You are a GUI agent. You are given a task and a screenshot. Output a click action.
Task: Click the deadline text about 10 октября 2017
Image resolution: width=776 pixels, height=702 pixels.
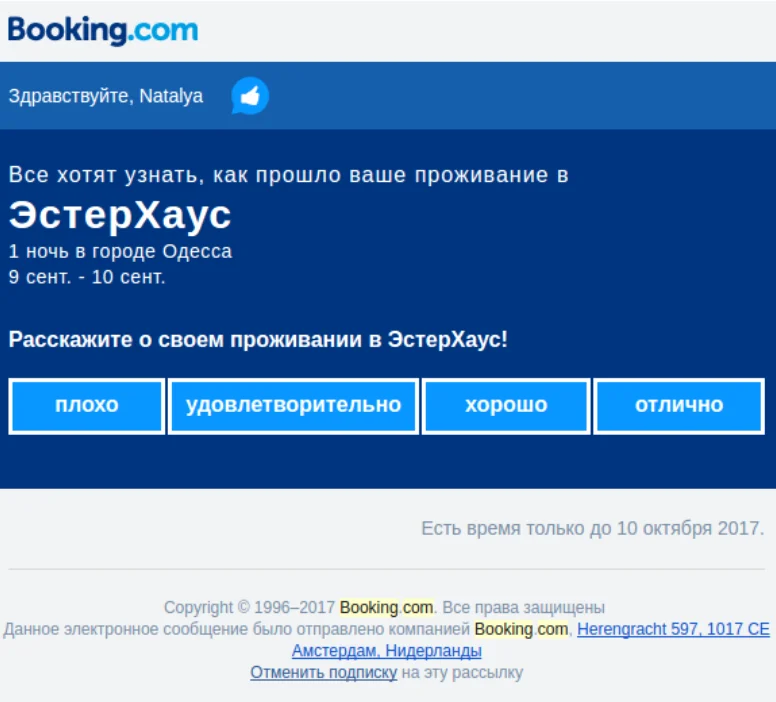592,528
